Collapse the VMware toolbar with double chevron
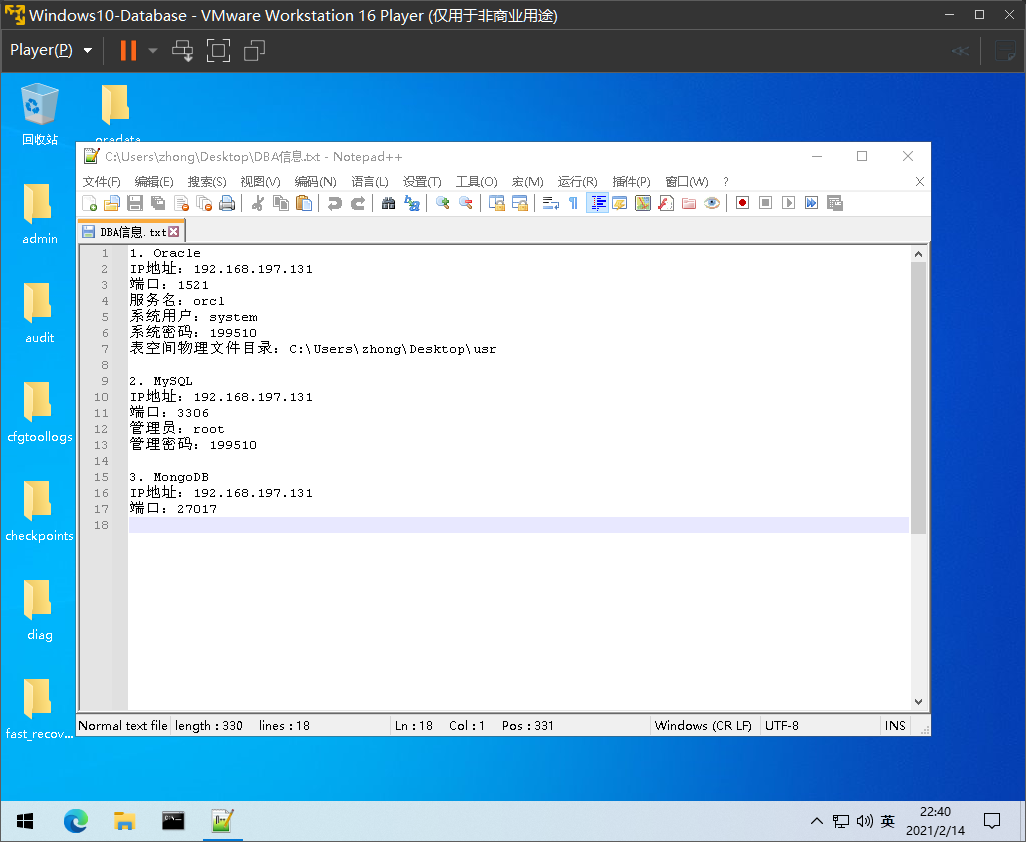The width and height of the screenshot is (1026, 842). [x=960, y=50]
